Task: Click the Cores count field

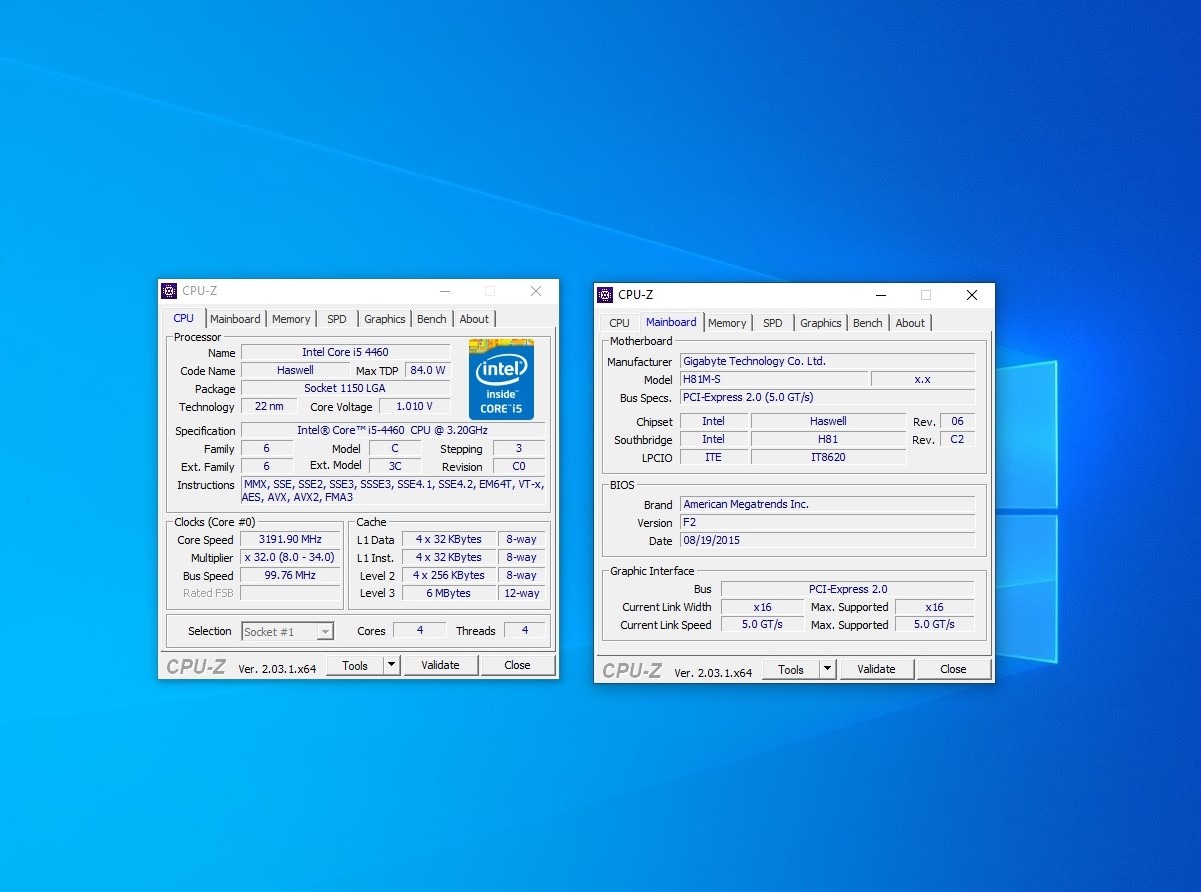Action: tap(419, 630)
